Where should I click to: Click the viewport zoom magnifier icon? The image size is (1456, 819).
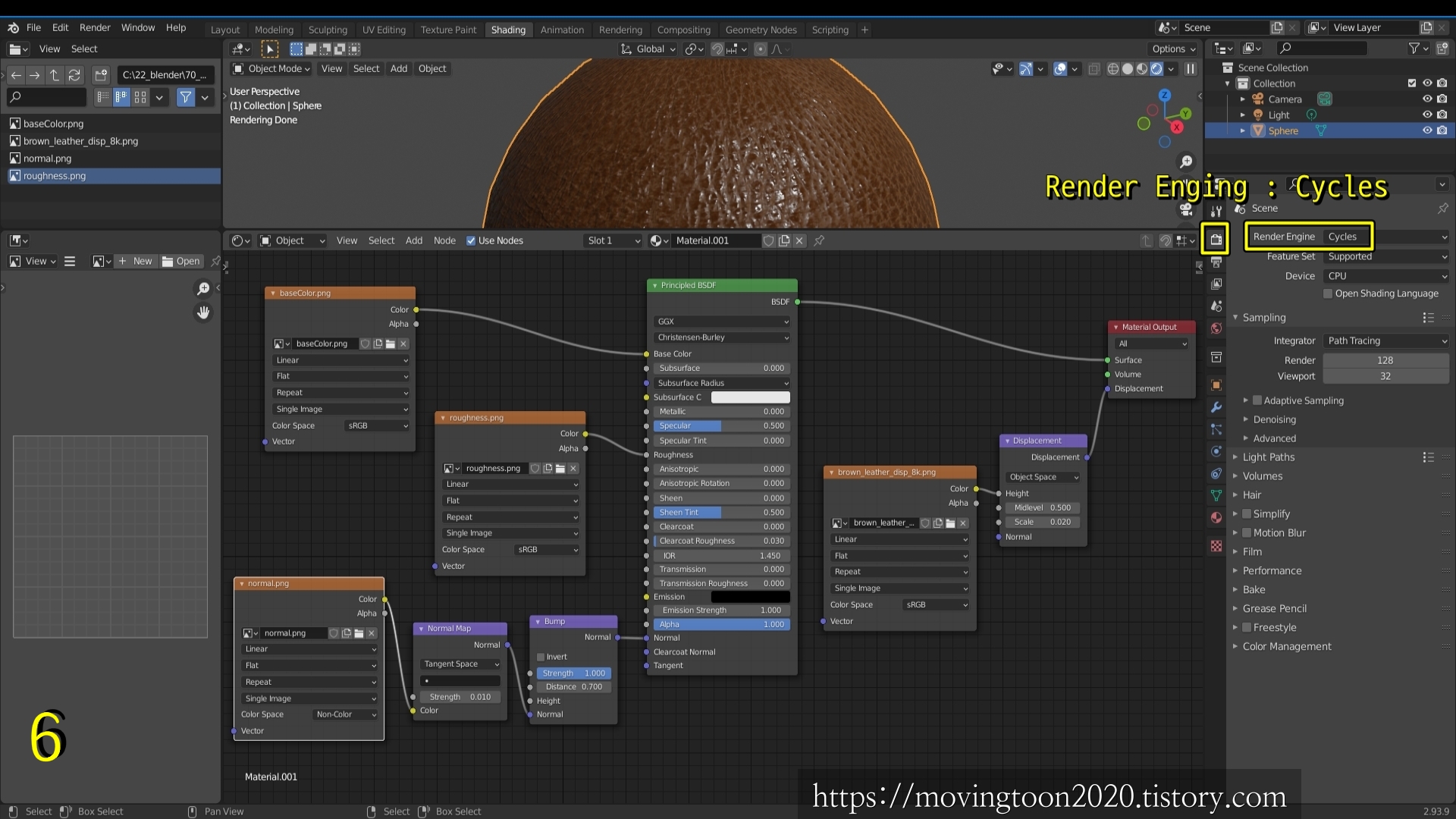pos(1186,162)
